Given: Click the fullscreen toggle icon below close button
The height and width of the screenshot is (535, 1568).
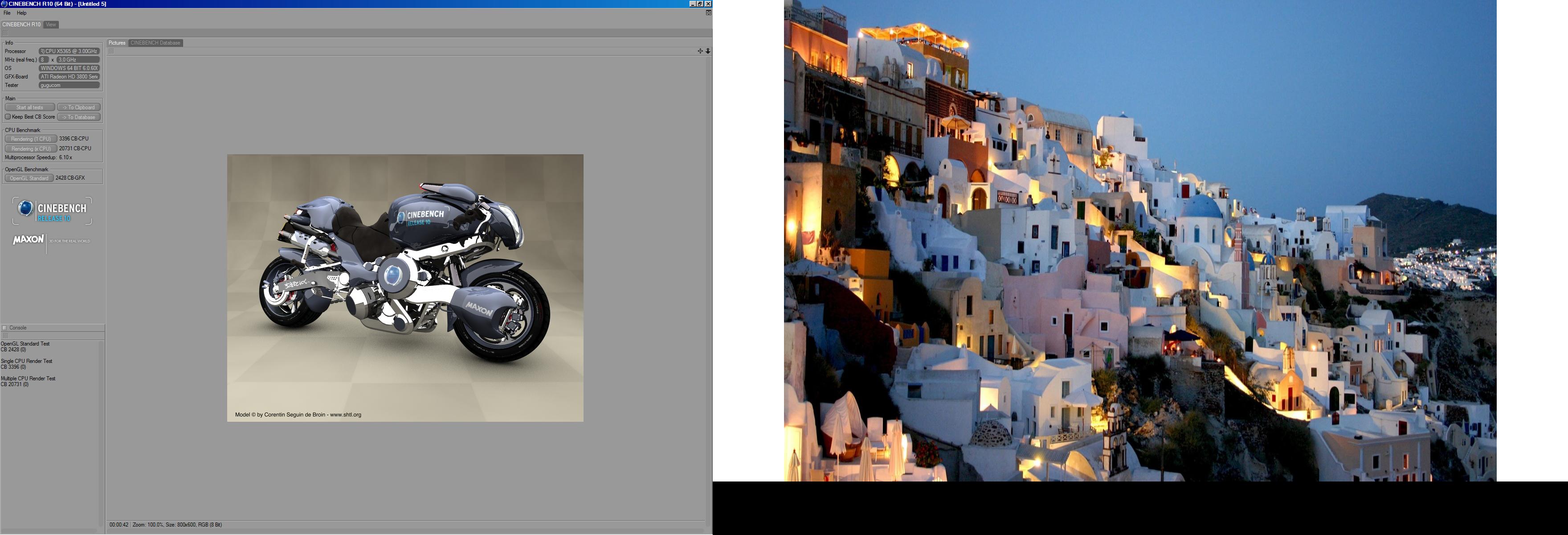Looking at the screenshot, I should [x=709, y=13].
